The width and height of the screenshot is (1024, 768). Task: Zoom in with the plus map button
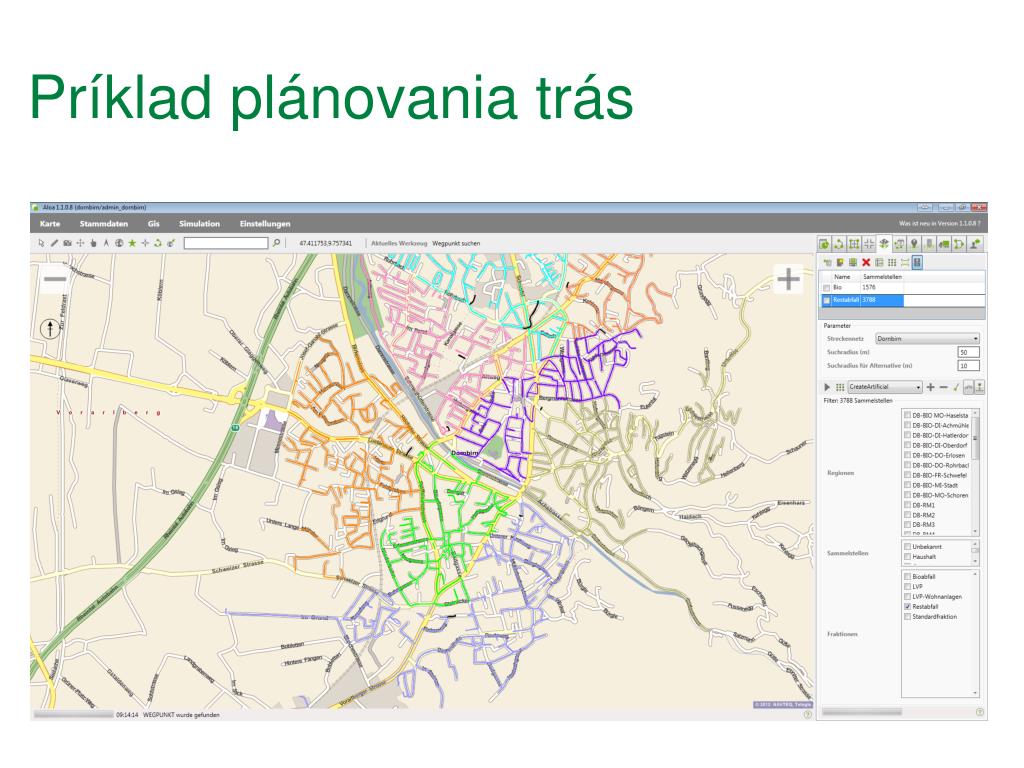pyautogui.click(x=788, y=279)
